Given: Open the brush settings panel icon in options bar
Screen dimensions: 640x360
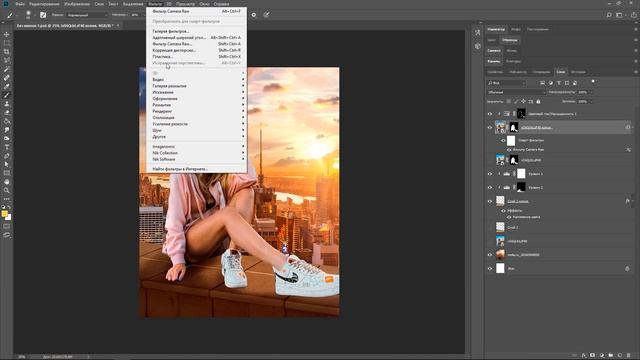Looking at the screenshot, I should pos(43,15).
